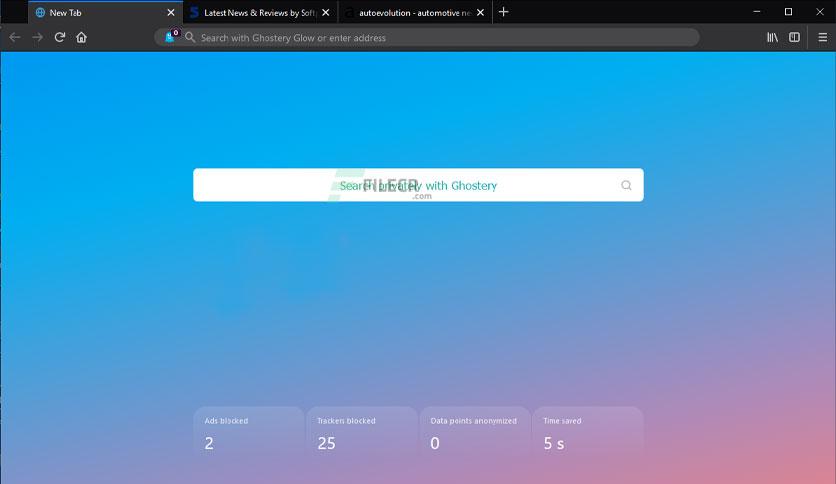Screen dimensions: 836x484
Task: Click the Search privately with Ghostery field
Action: pyautogui.click(x=418, y=185)
